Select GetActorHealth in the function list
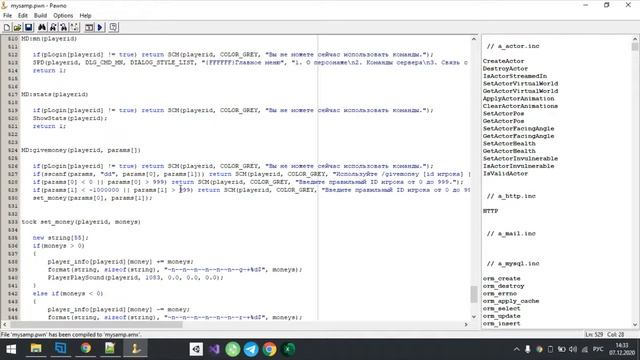The image size is (640, 360). point(509,151)
